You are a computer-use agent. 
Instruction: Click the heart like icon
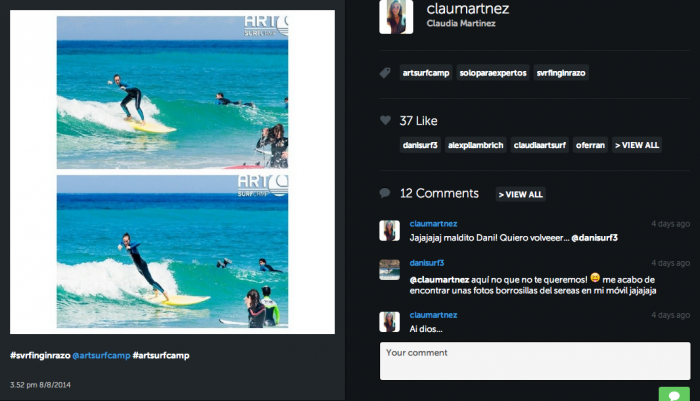click(385, 121)
